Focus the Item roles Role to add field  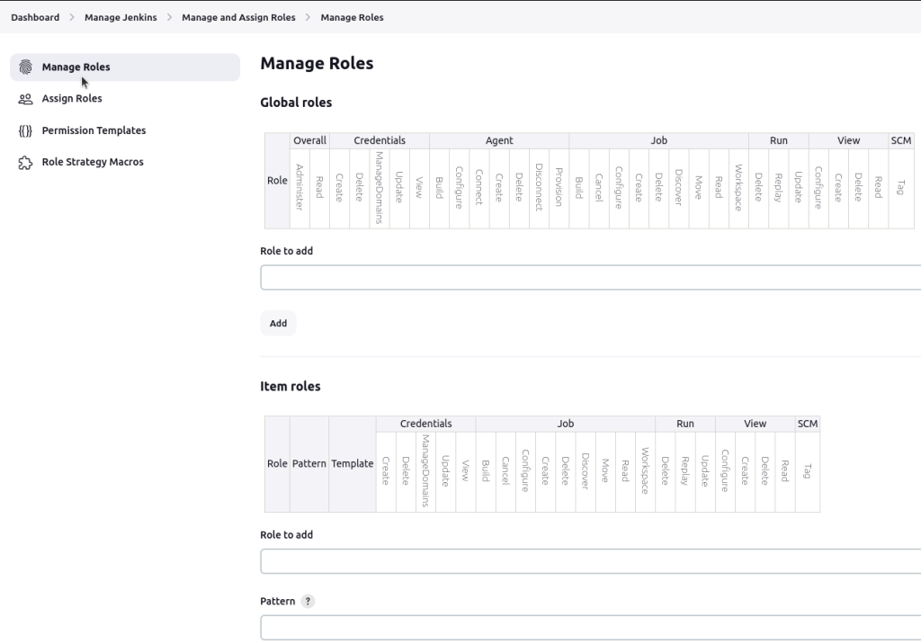(590, 561)
